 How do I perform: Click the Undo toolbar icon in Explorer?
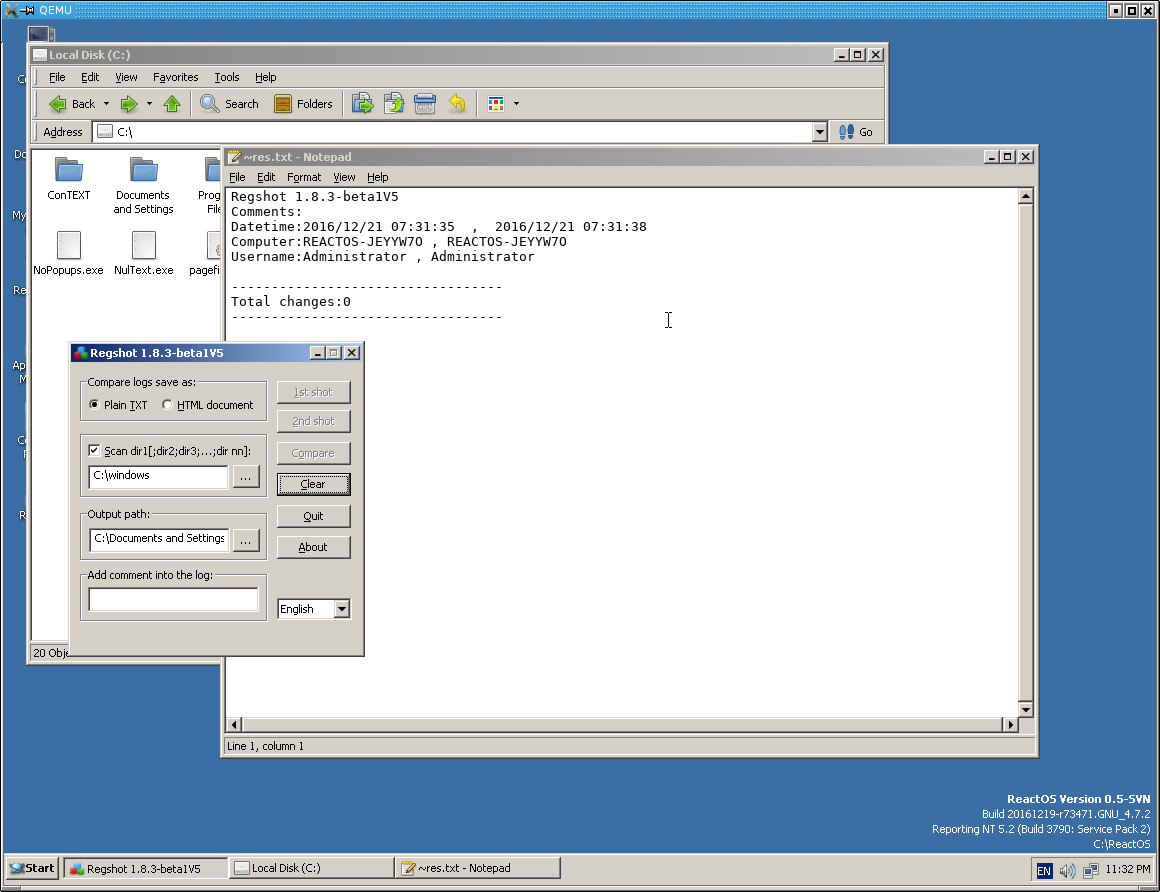[x=457, y=104]
